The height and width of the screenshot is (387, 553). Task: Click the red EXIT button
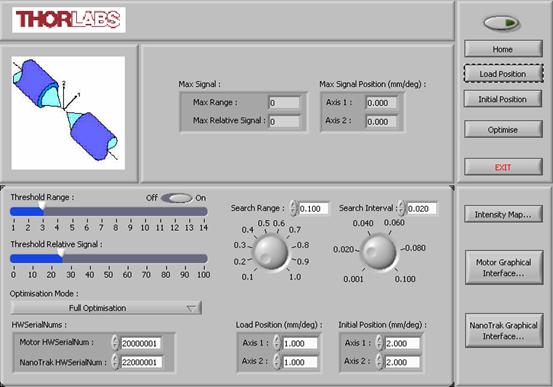point(503,167)
